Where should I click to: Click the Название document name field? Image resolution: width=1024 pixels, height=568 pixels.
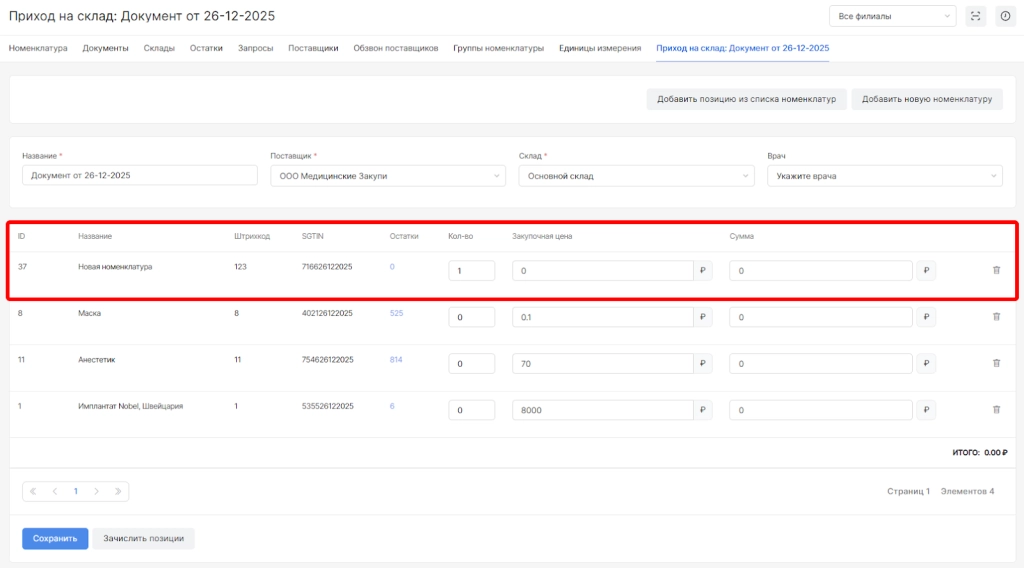click(x=139, y=176)
